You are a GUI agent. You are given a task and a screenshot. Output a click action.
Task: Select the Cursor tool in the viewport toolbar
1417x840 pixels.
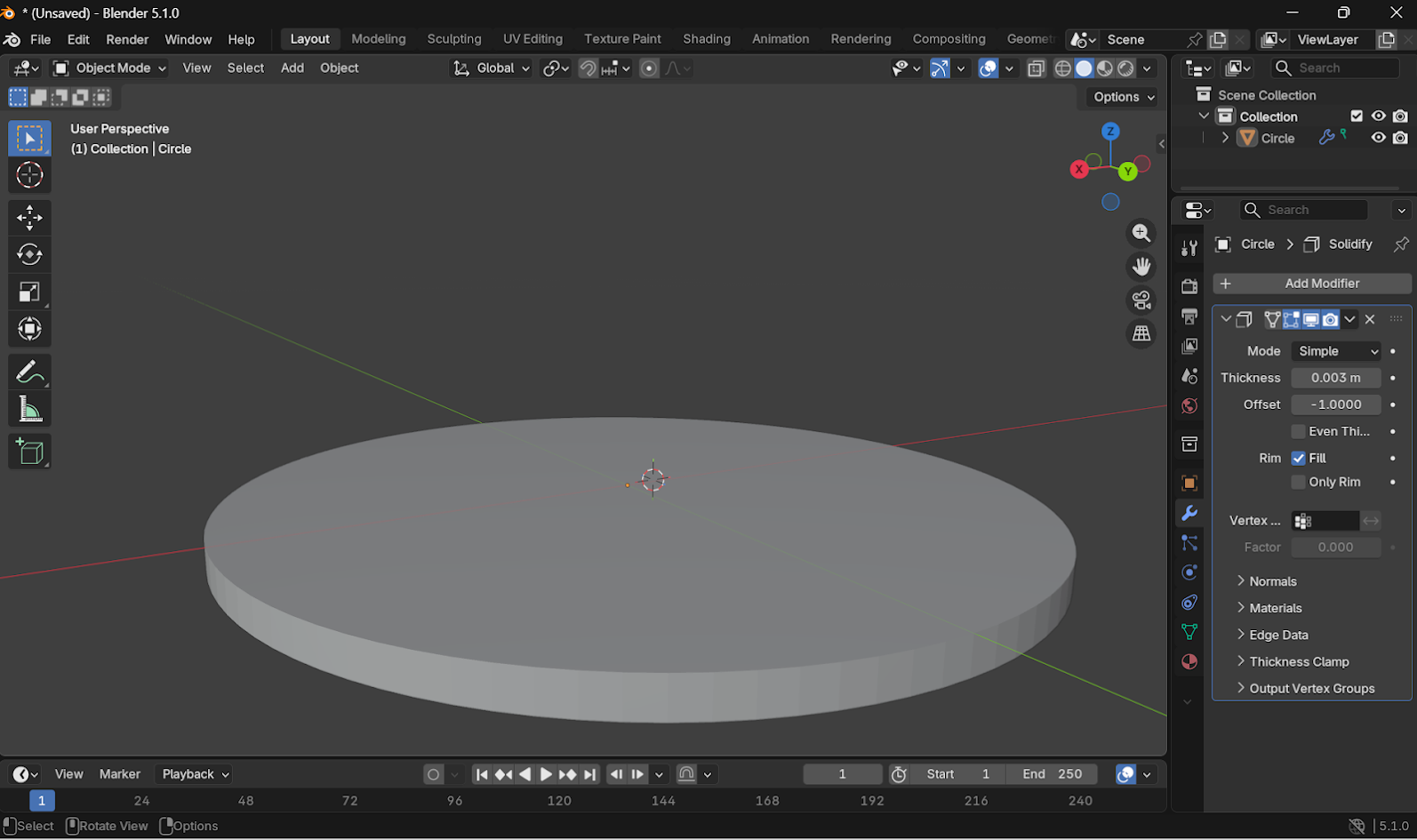[x=29, y=175]
